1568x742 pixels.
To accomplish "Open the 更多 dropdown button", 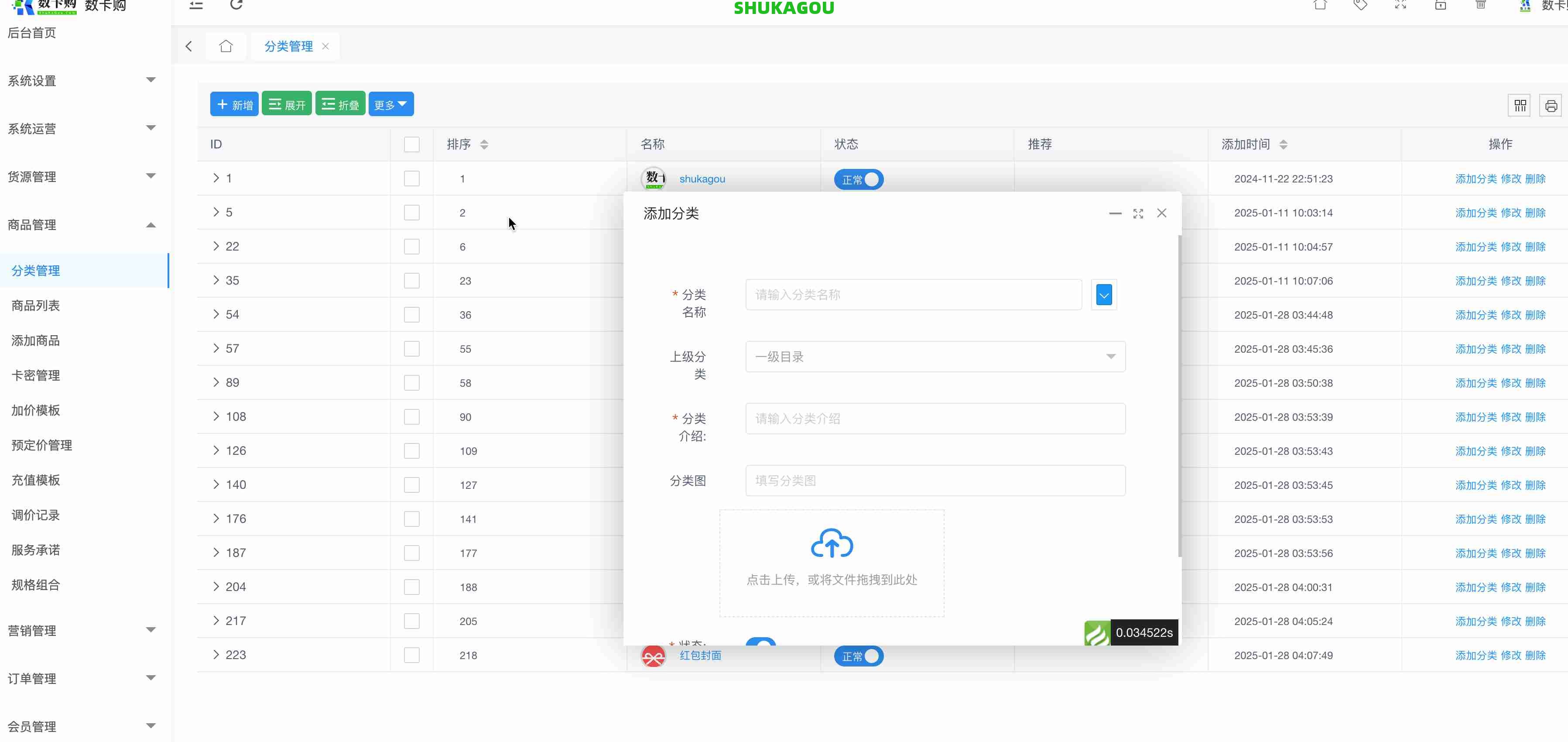I will pyautogui.click(x=391, y=103).
